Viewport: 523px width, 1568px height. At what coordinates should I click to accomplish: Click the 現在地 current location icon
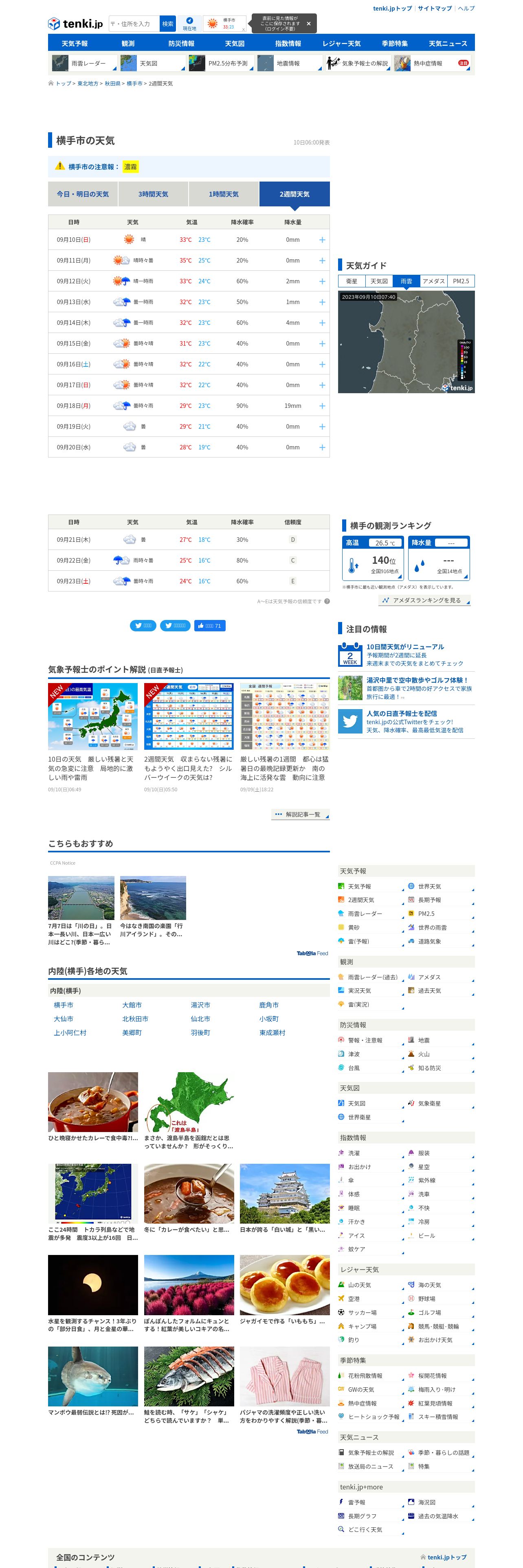click(189, 24)
